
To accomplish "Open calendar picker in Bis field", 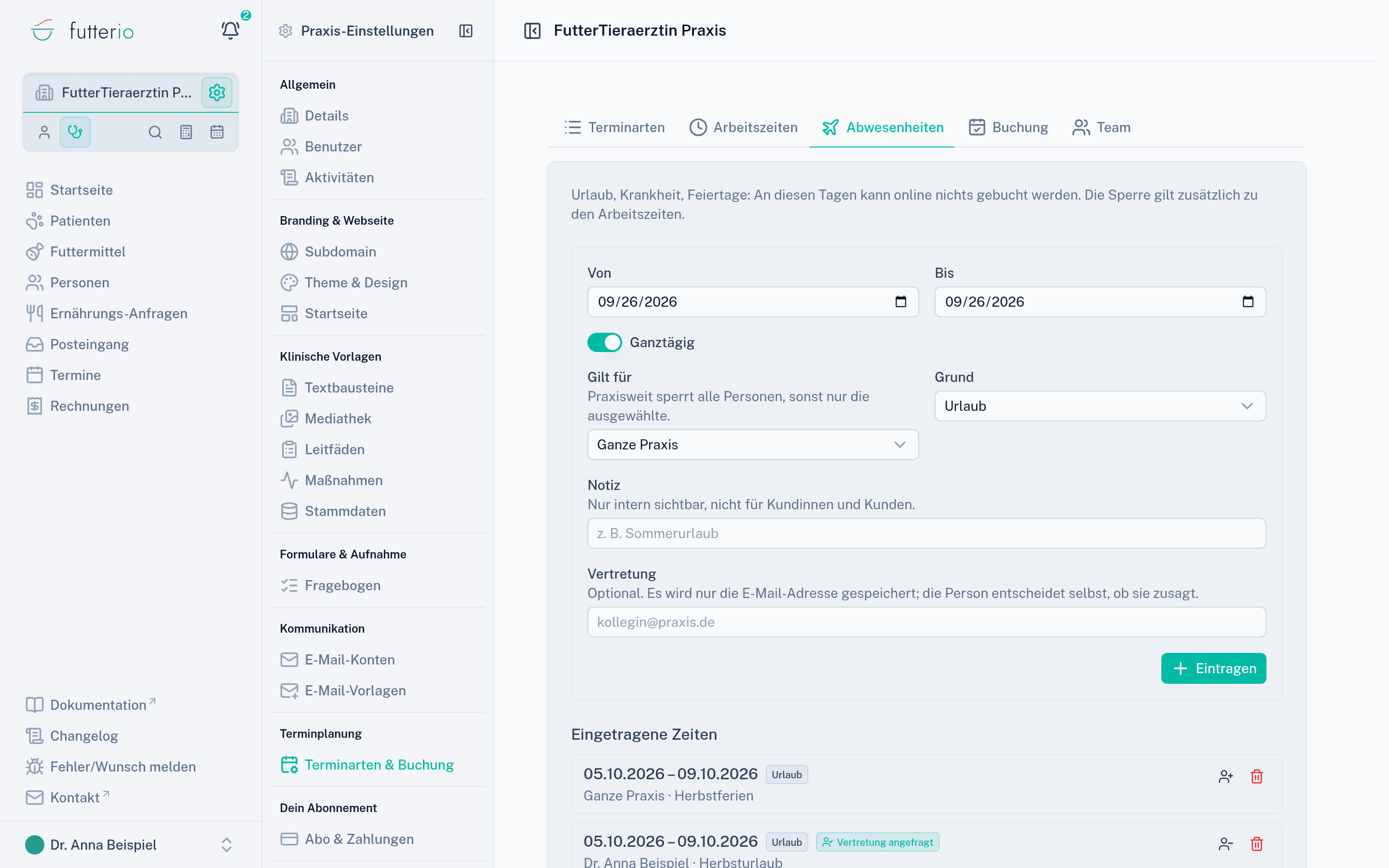I will click(1248, 302).
